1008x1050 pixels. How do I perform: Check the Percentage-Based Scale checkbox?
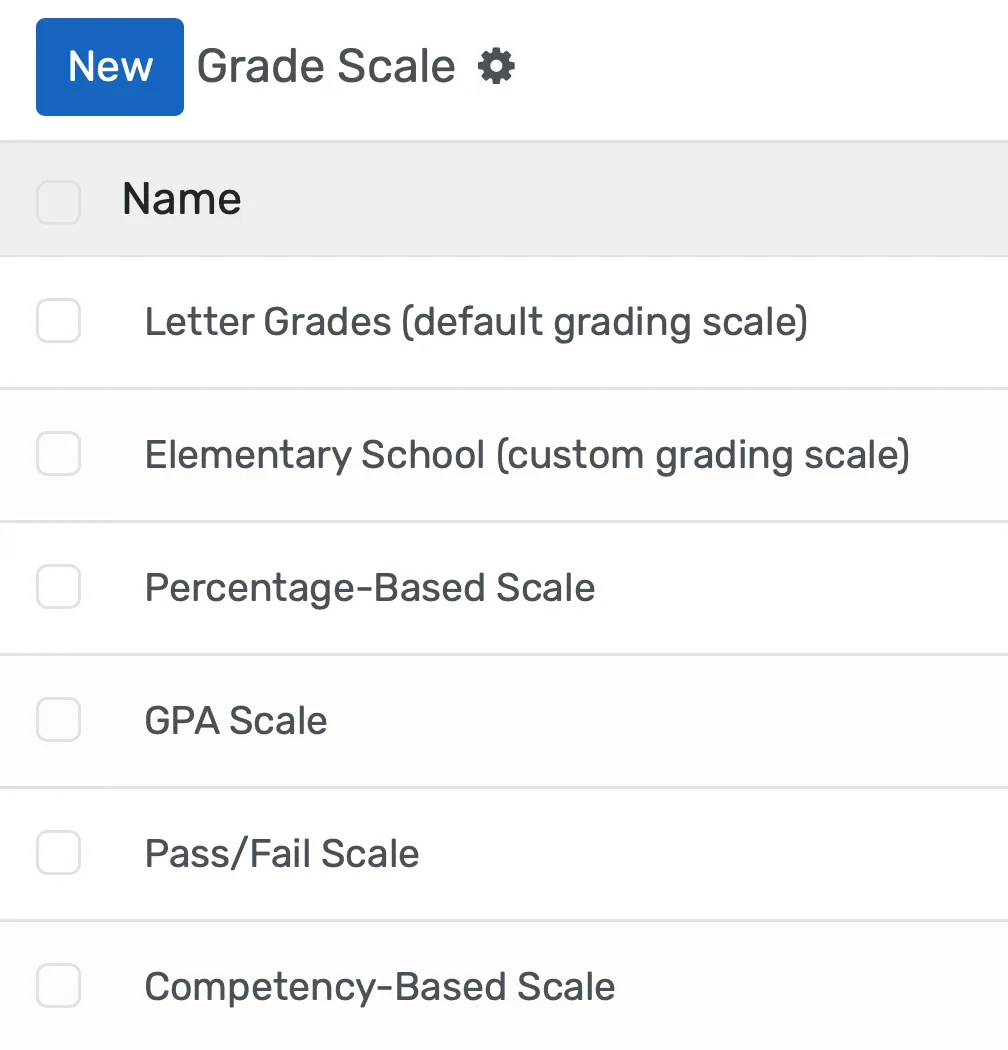(58, 587)
